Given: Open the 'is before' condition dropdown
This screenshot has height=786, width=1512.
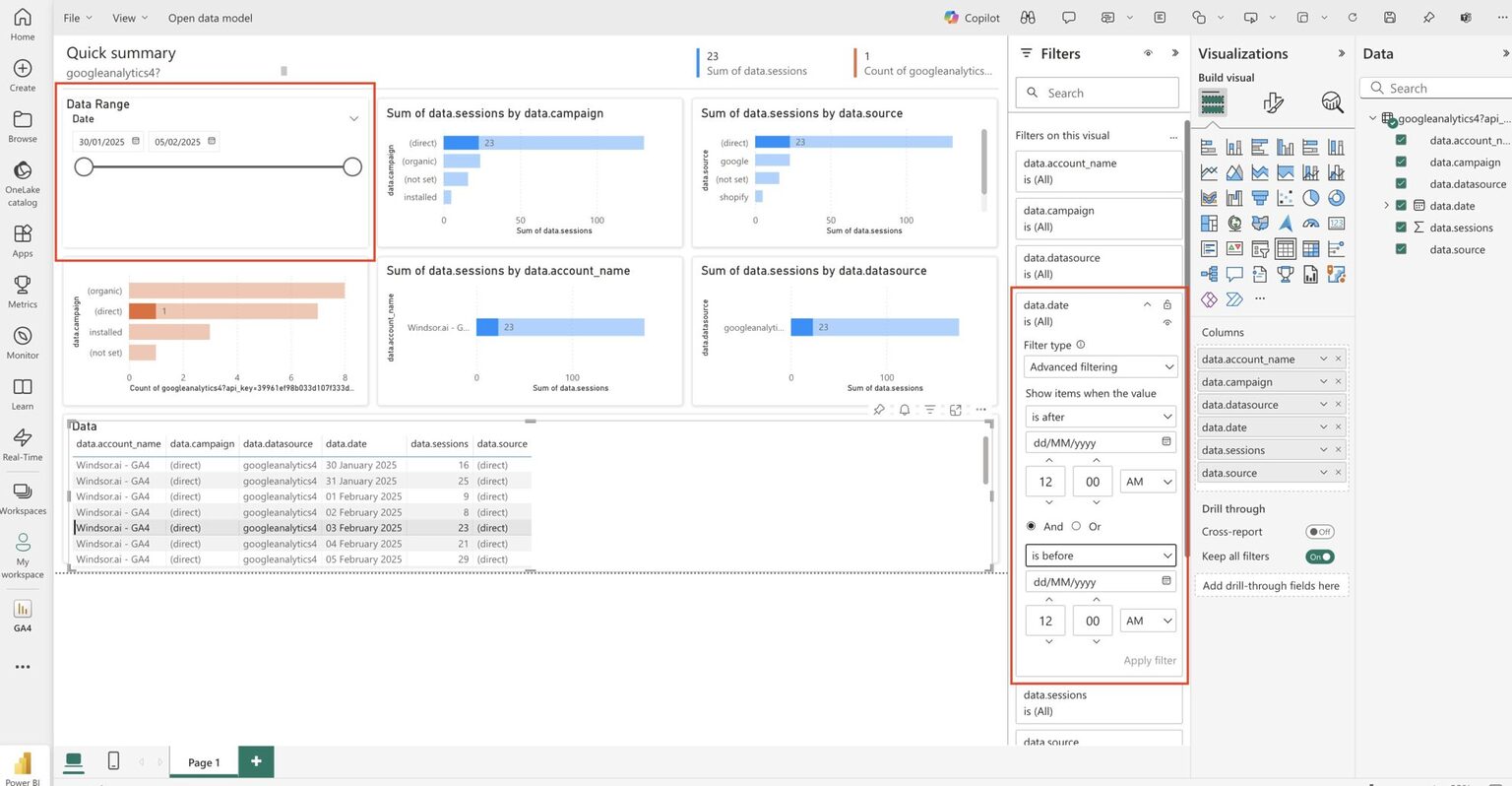Looking at the screenshot, I should pyautogui.click(x=1101, y=556).
